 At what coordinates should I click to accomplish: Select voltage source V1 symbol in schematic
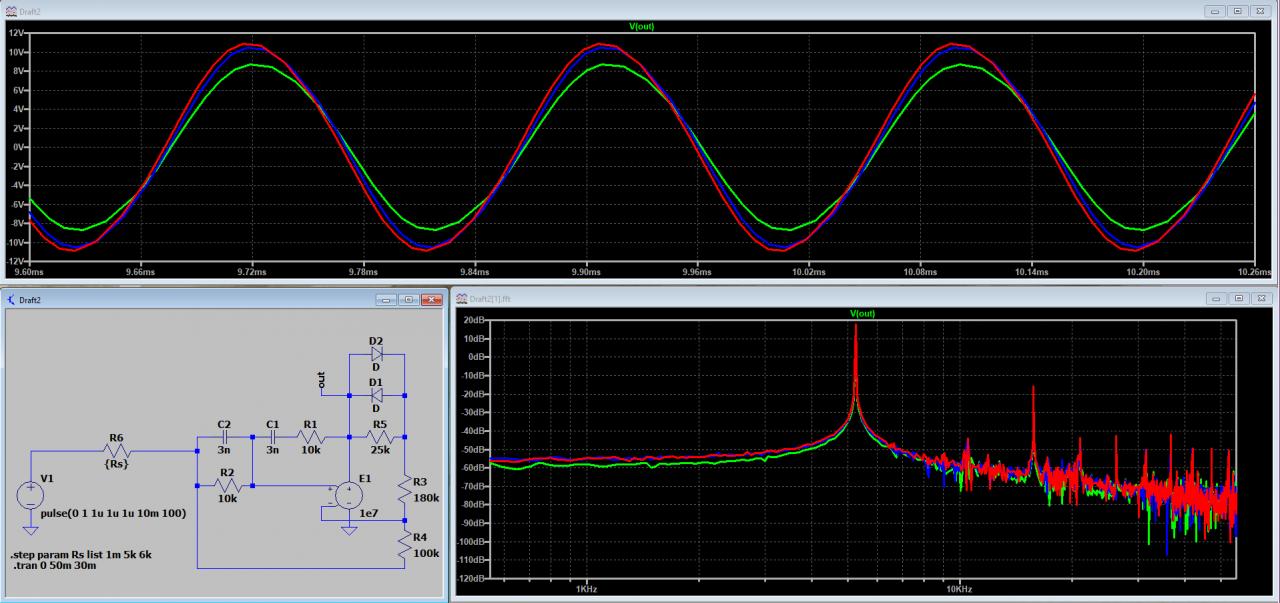coord(31,494)
